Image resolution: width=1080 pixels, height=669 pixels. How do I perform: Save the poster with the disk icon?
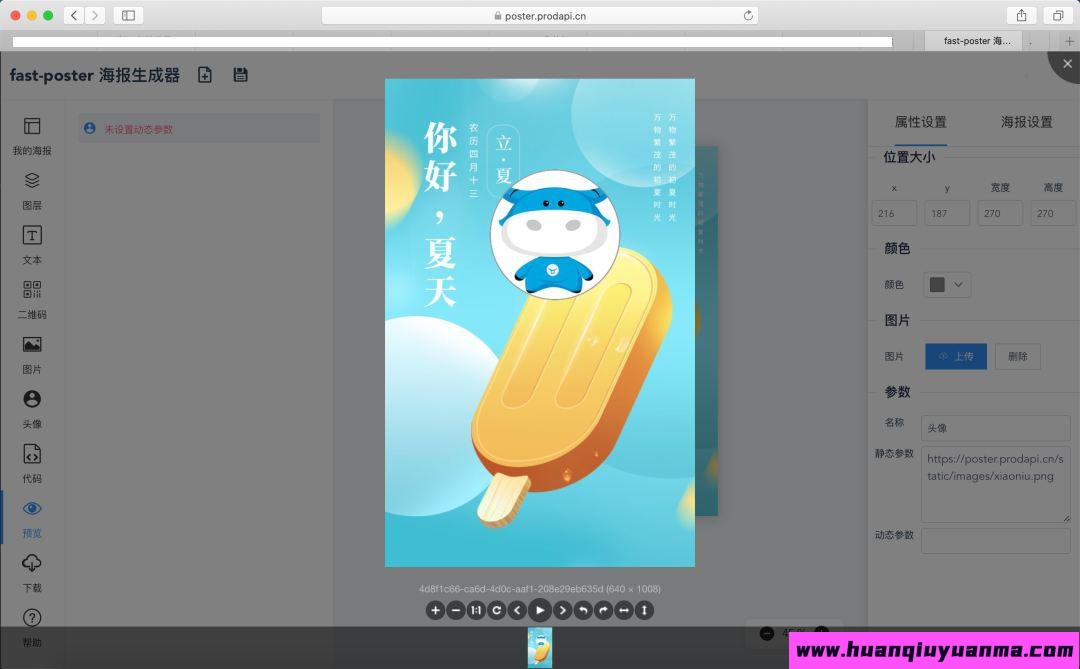(240, 75)
